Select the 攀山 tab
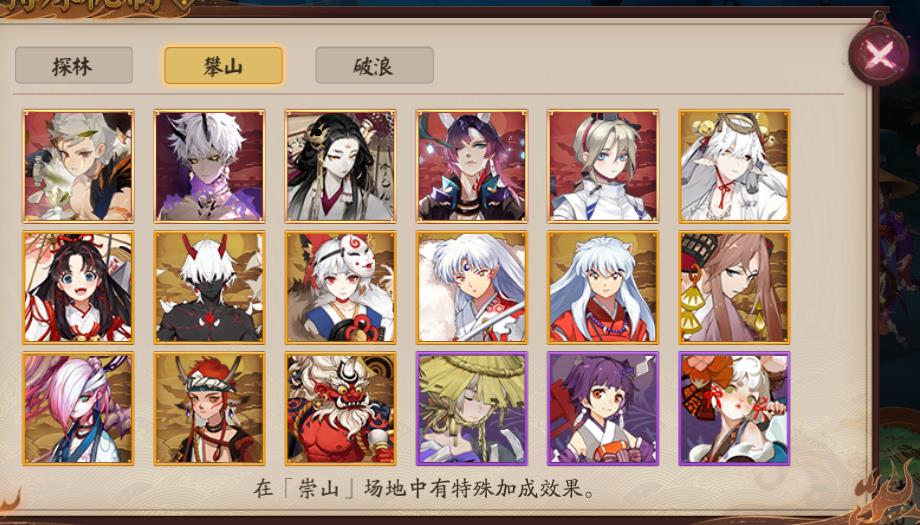Viewport: 920px width, 525px height. pyautogui.click(x=224, y=65)
